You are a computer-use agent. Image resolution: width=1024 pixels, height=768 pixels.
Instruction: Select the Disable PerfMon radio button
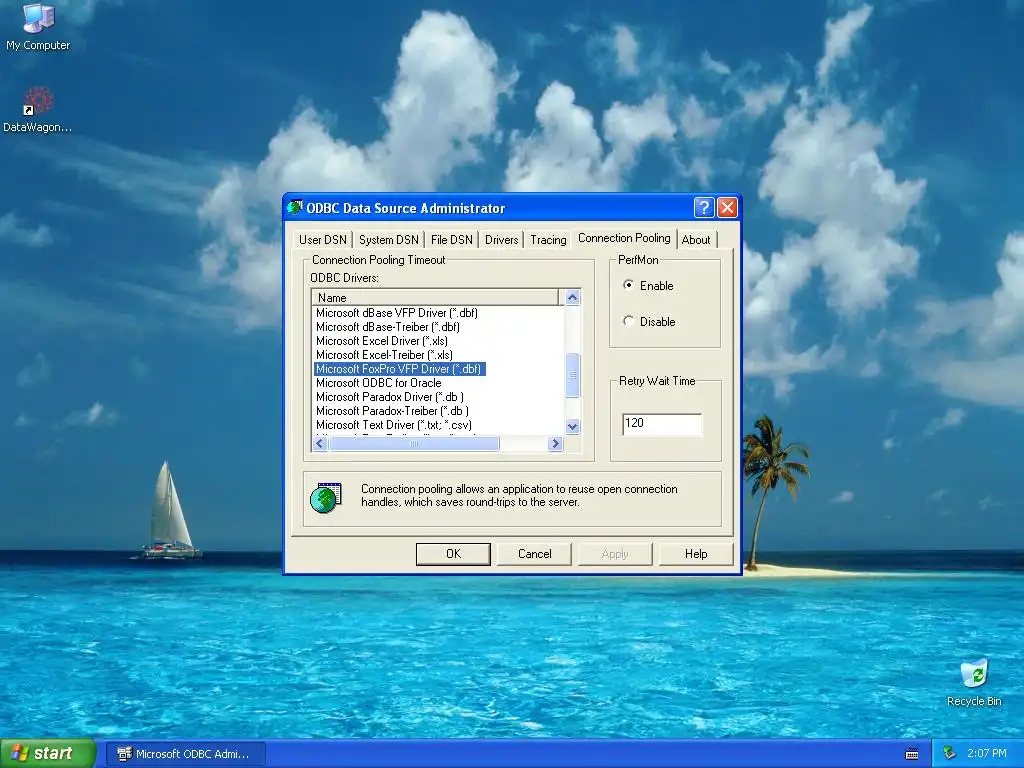(x=628, y=321)
